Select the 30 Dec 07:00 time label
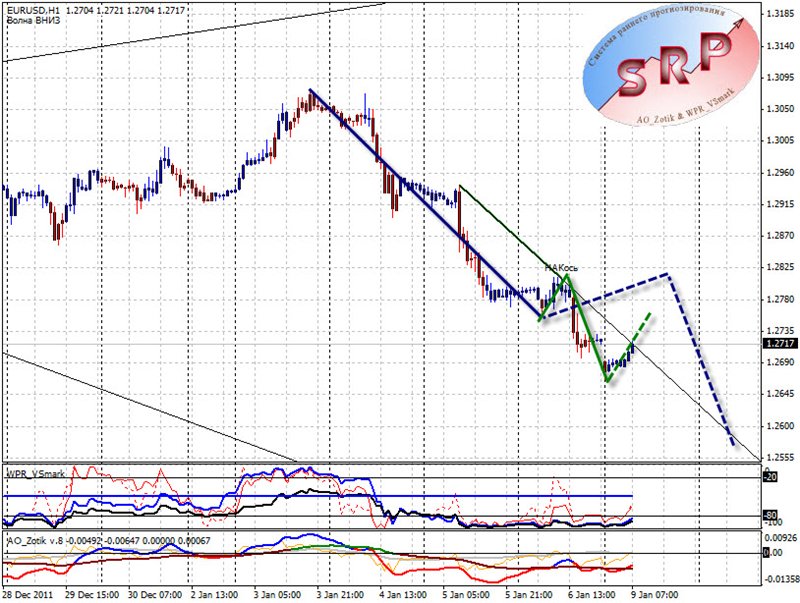The image size is (800, 603). coord(155,595)
